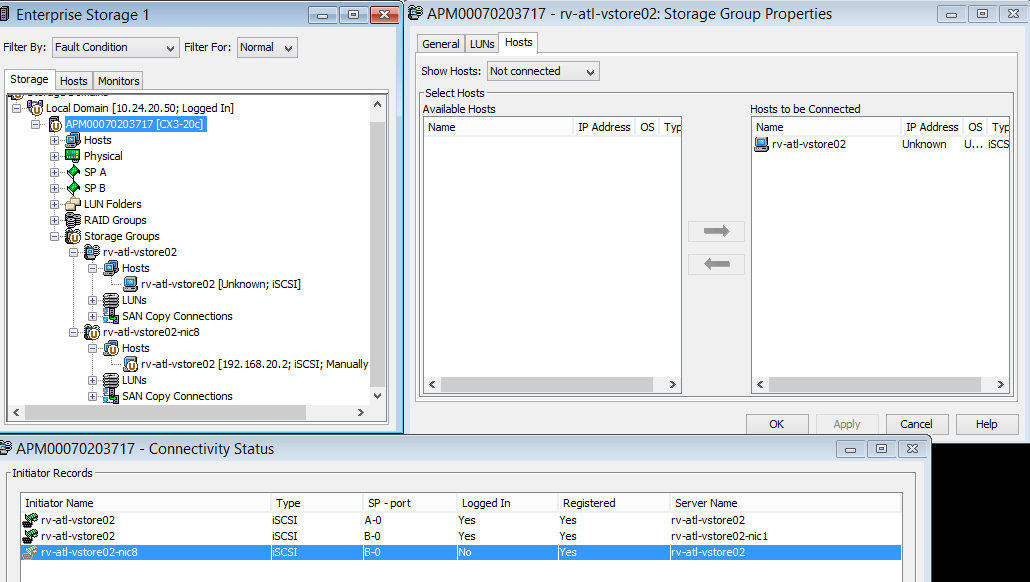Click the host icon in Hosts to be Connected
This screenshot has height=582, width=1030.
pos(761,145)
